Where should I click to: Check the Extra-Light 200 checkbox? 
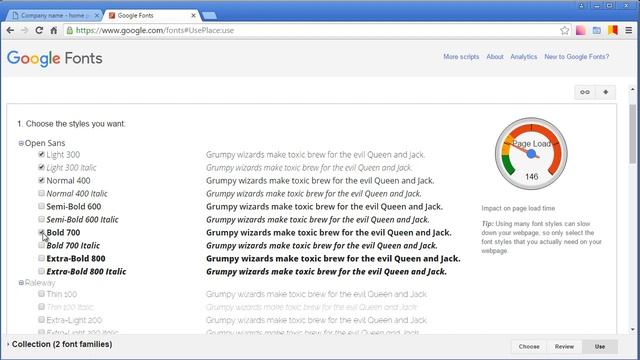pos(41,320)
